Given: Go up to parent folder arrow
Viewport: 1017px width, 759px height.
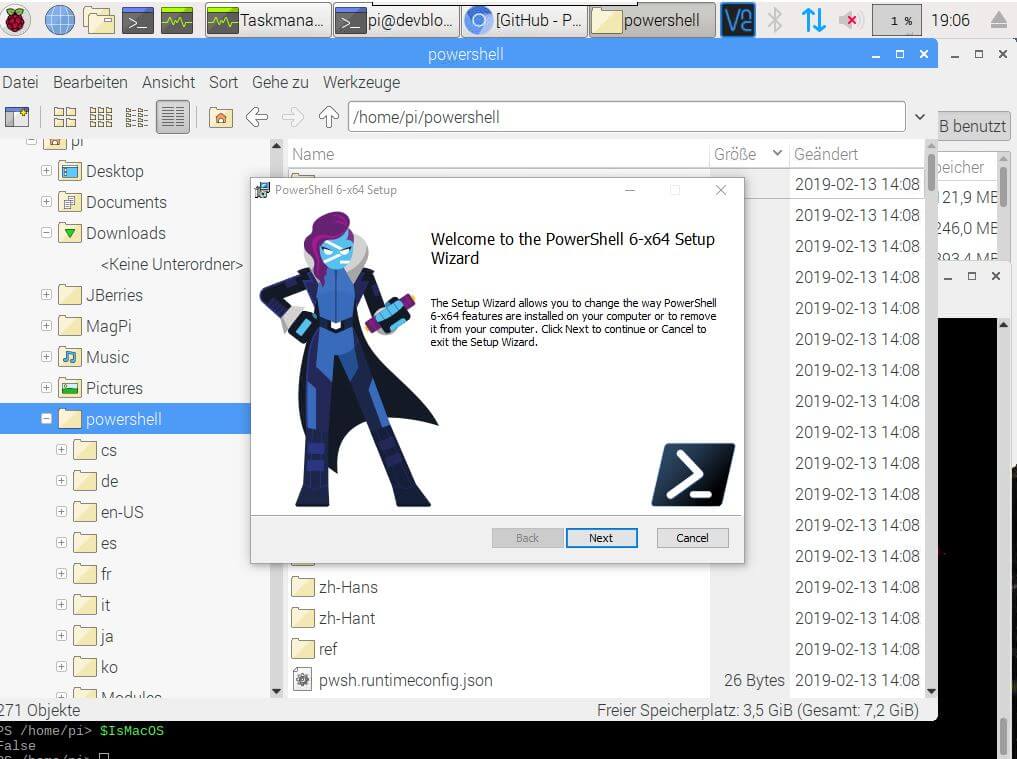Looking at the screenshot, I should (x=328, y=117).
